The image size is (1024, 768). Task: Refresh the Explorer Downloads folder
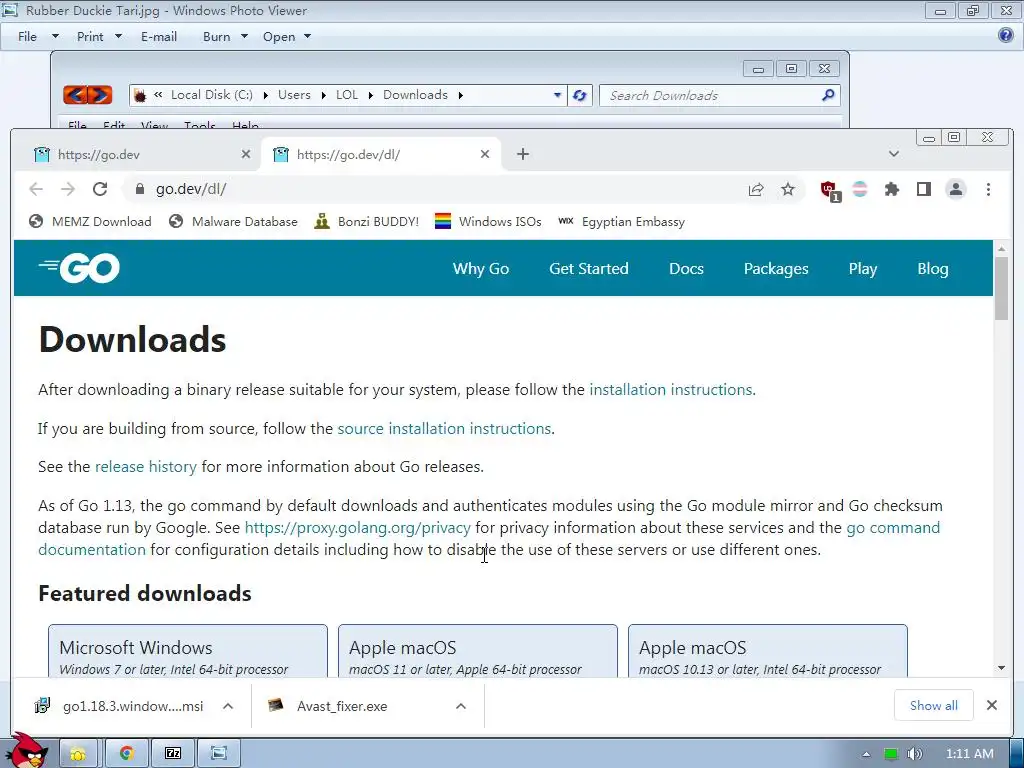(x=579, y=95)
